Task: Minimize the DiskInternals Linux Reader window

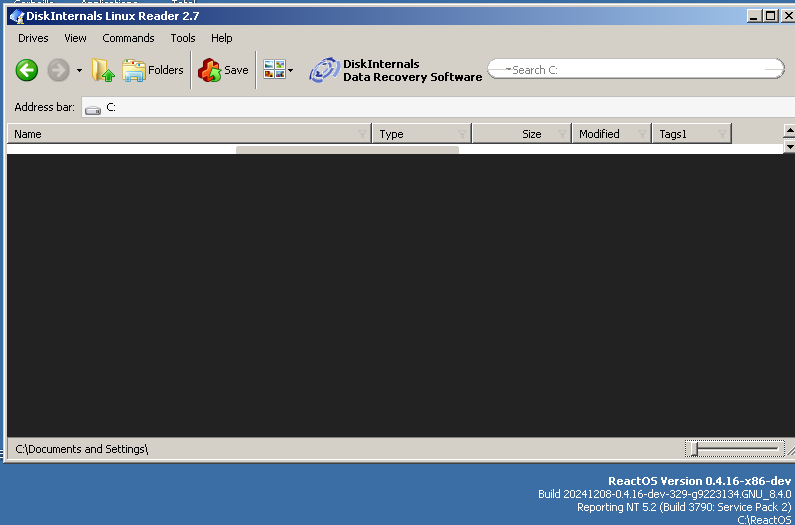Action: pos(754,16)
